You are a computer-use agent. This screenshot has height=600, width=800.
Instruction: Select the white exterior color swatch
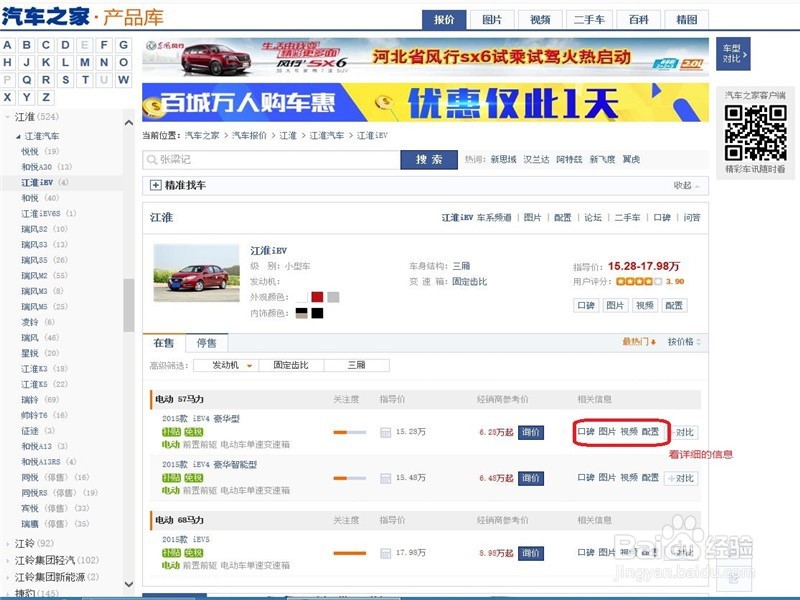tap(302, 297)
